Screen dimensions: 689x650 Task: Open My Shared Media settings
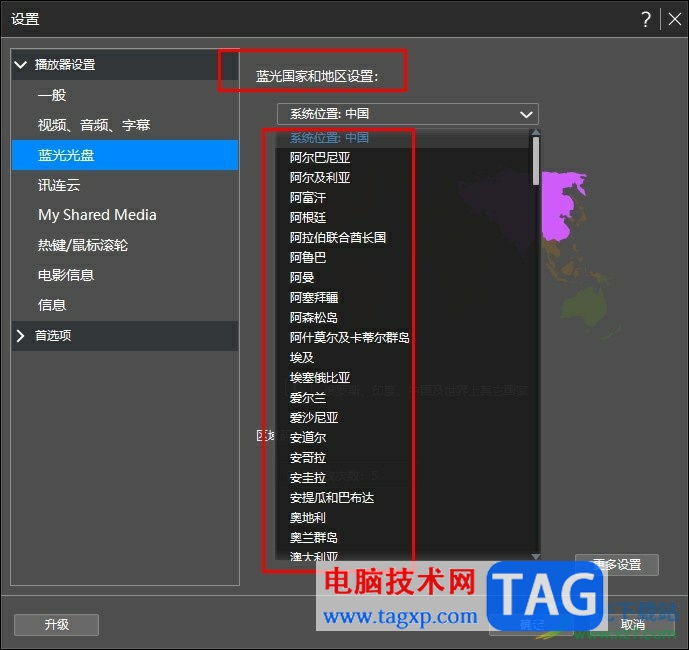(125, 215)
